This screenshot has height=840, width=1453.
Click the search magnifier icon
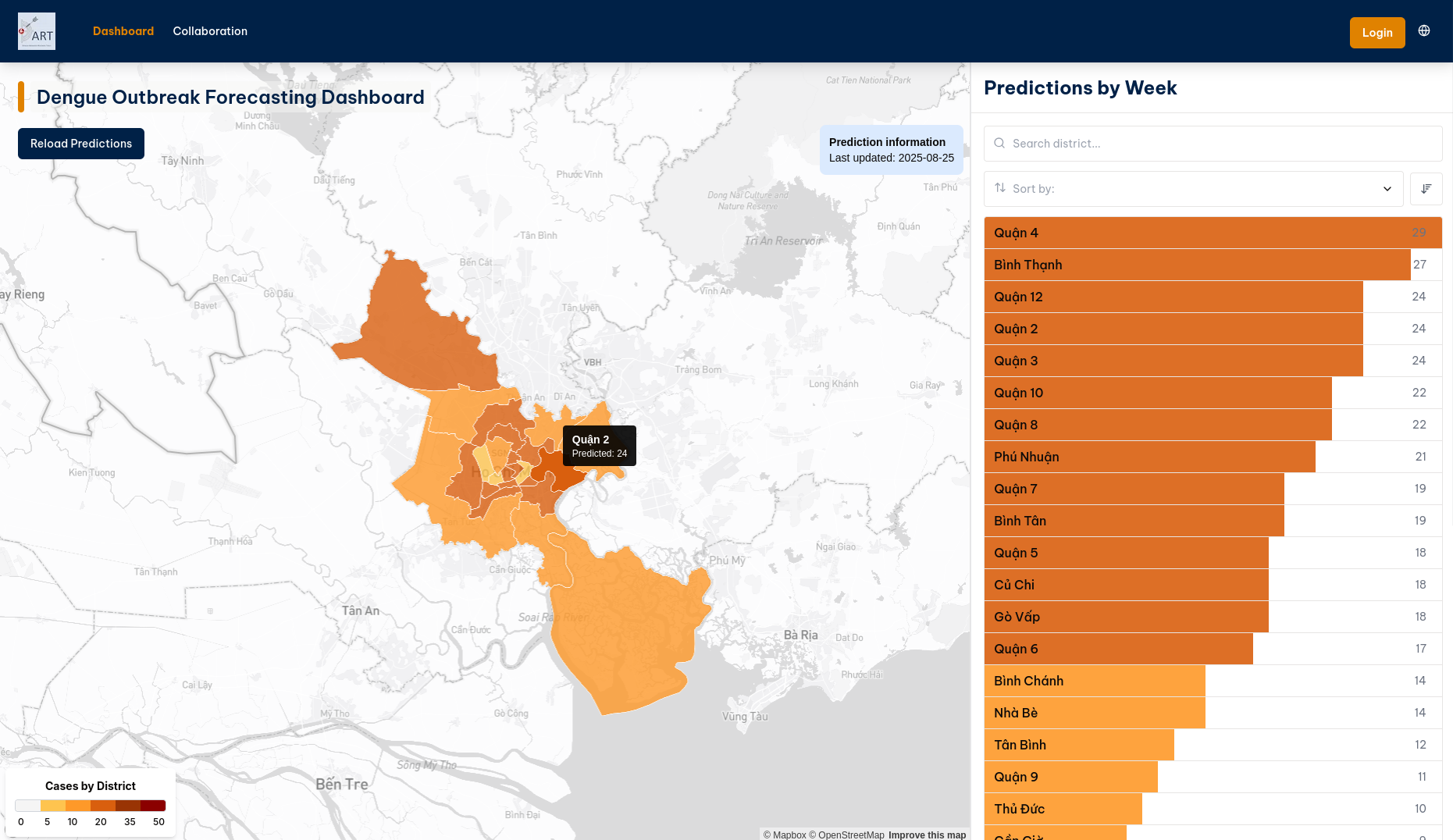click(x=999, y=144)
